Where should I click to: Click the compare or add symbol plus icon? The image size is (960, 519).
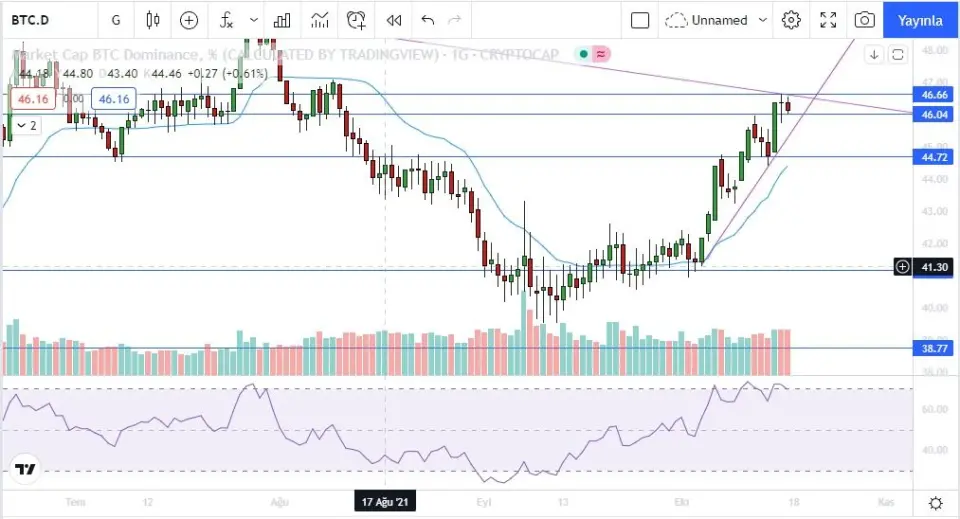click(x=189, y=20)
